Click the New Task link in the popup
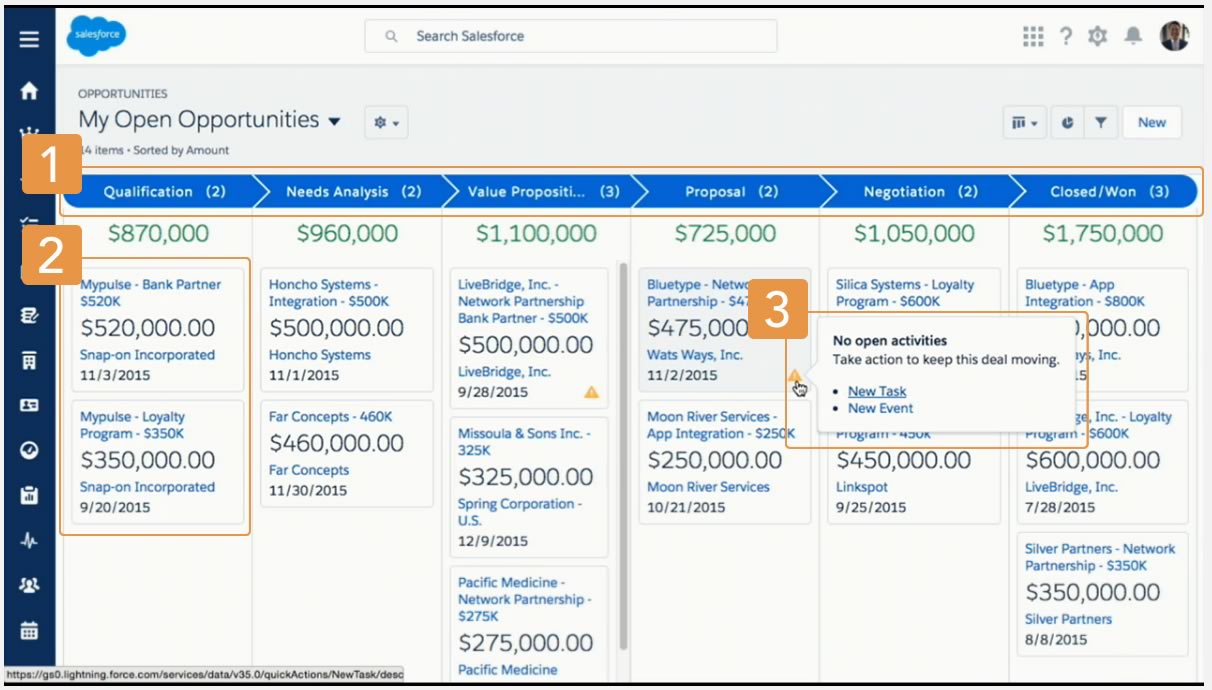This screenshot has width=1212, height=690. [x=877, y=391]
